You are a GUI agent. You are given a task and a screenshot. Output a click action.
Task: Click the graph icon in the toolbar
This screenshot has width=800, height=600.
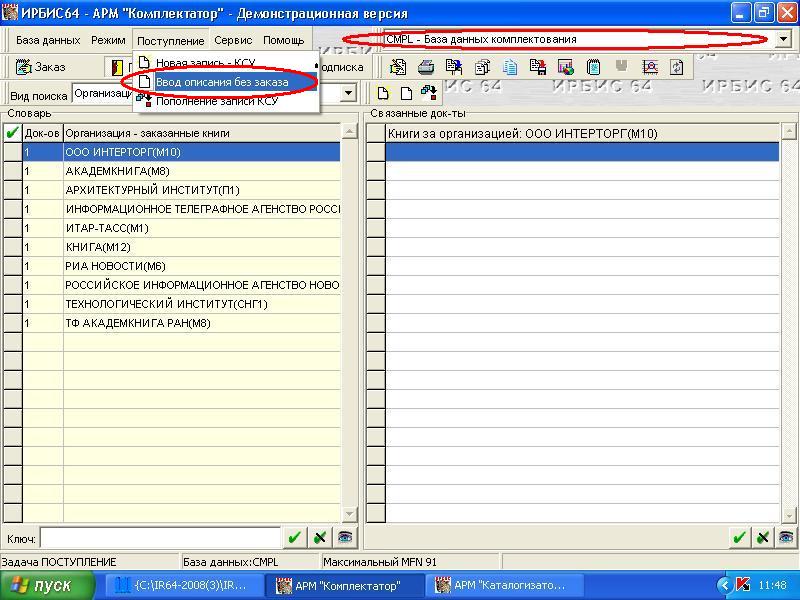click(650, 67)
